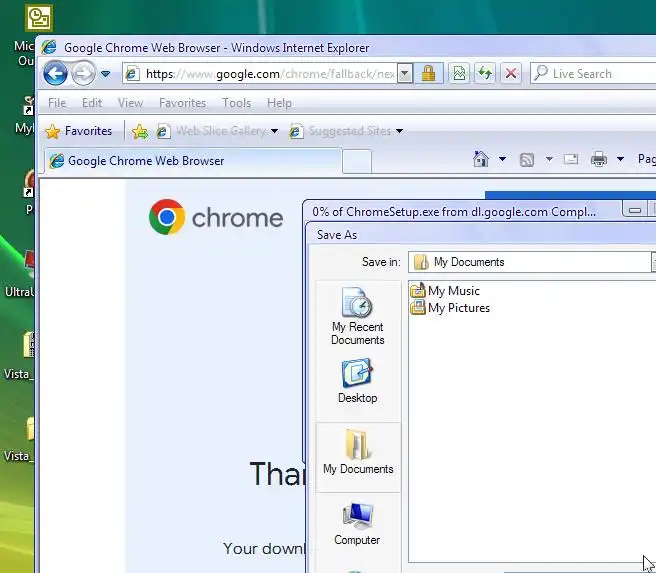Expand the Web Slice Gallery dropdown arrow

(x=274, y=131)
